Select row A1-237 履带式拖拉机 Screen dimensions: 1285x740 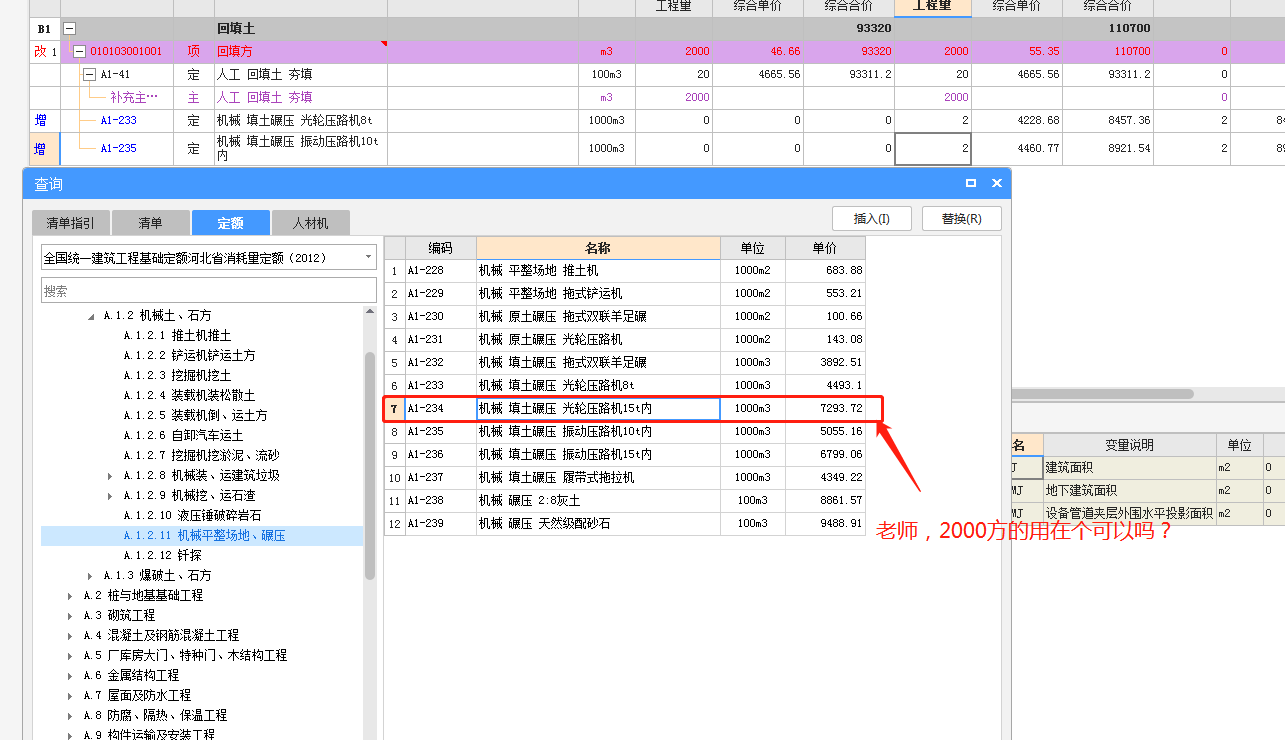pos(625,477)
